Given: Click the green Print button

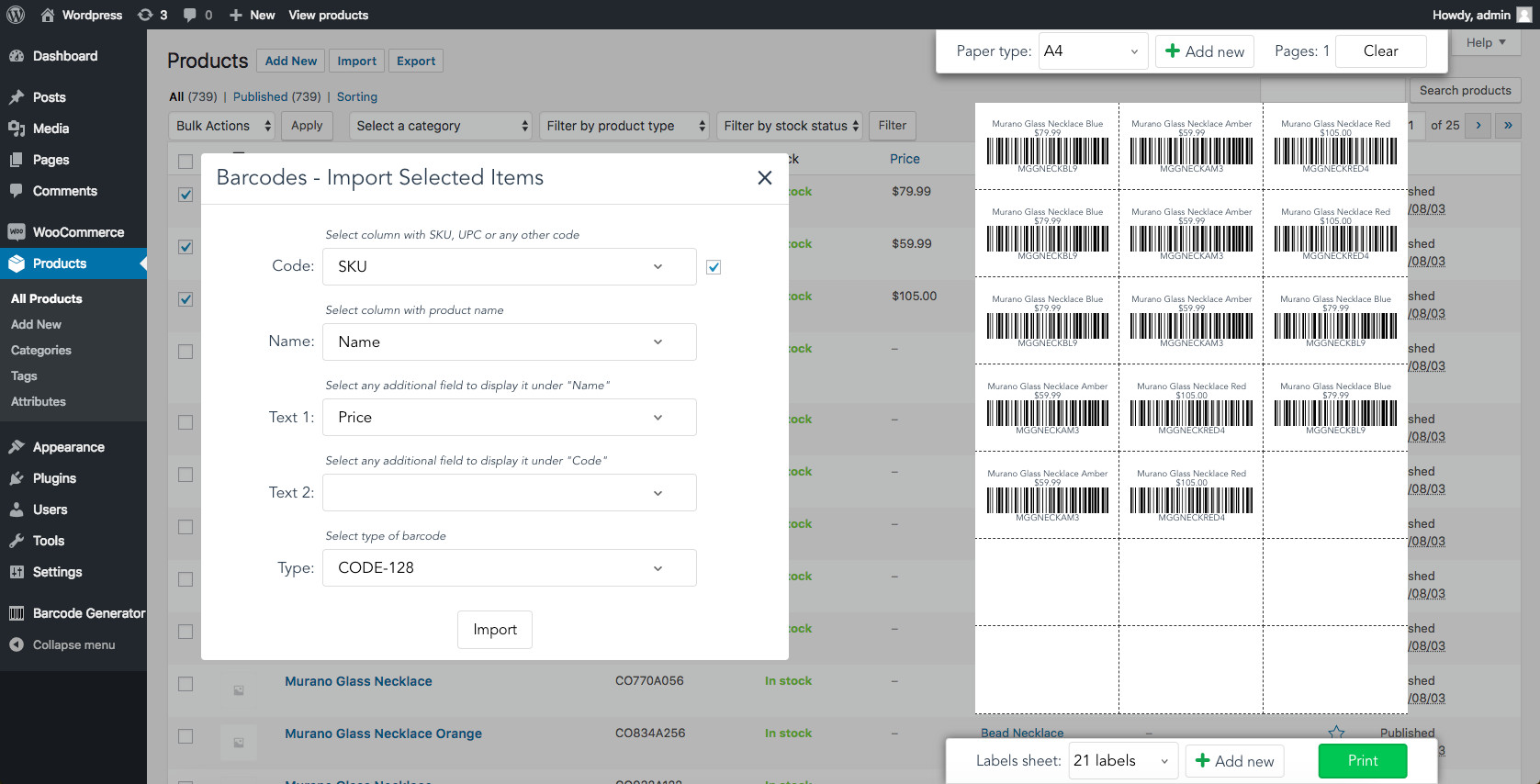Looking at the screenshot, I should (1363, 760).
